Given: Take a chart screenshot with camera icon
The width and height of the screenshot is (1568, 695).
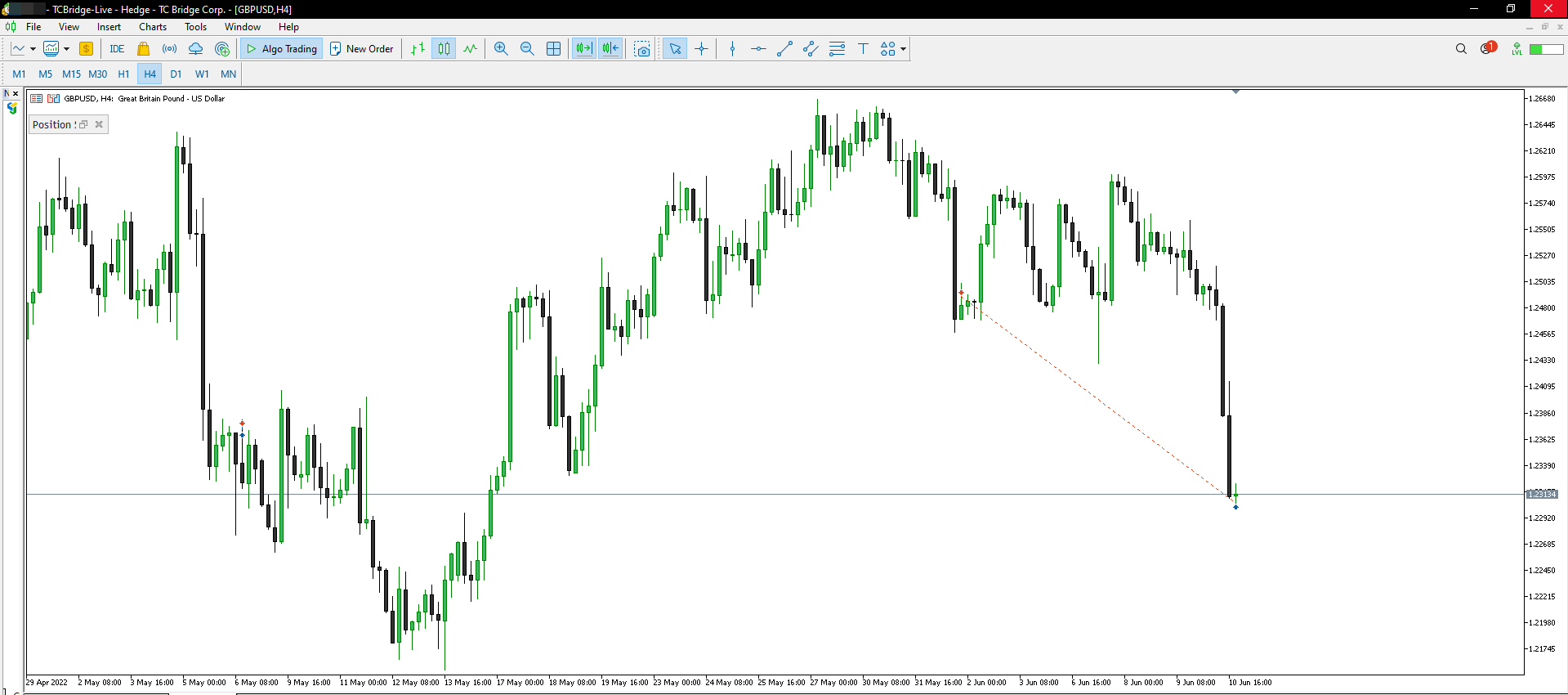Looking at the screenshot, I should (x=643, y=49).
